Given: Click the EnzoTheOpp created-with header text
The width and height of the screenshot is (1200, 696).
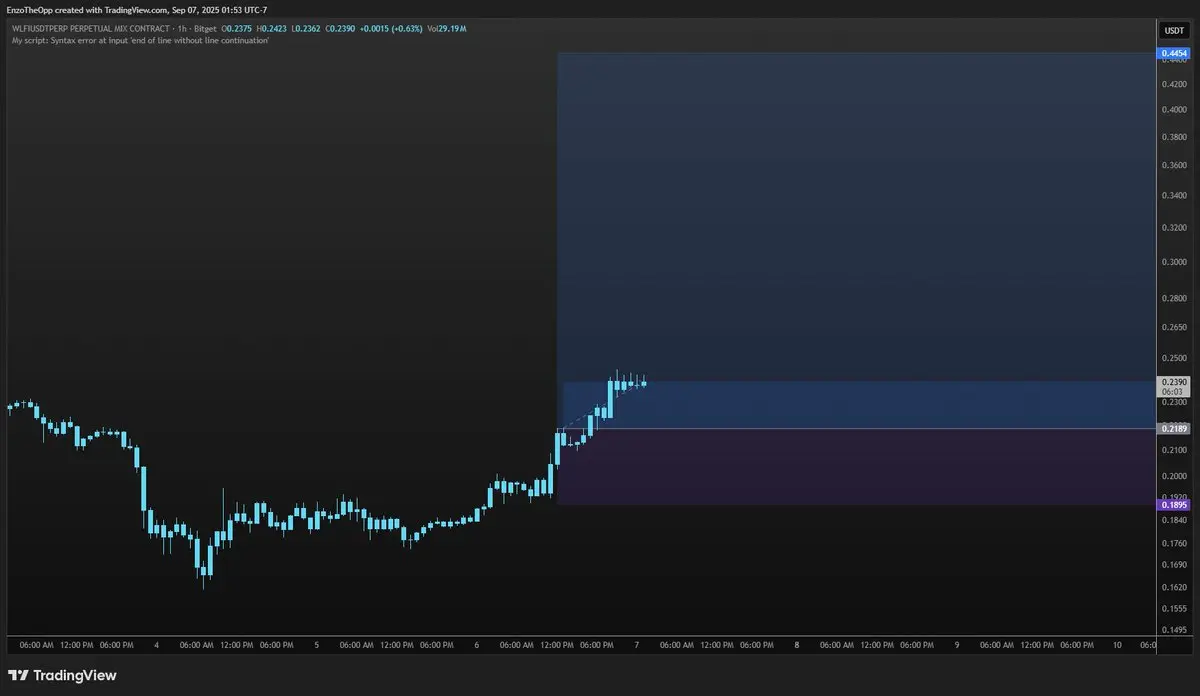Looking at the screenshot, I should pos(137,10).
